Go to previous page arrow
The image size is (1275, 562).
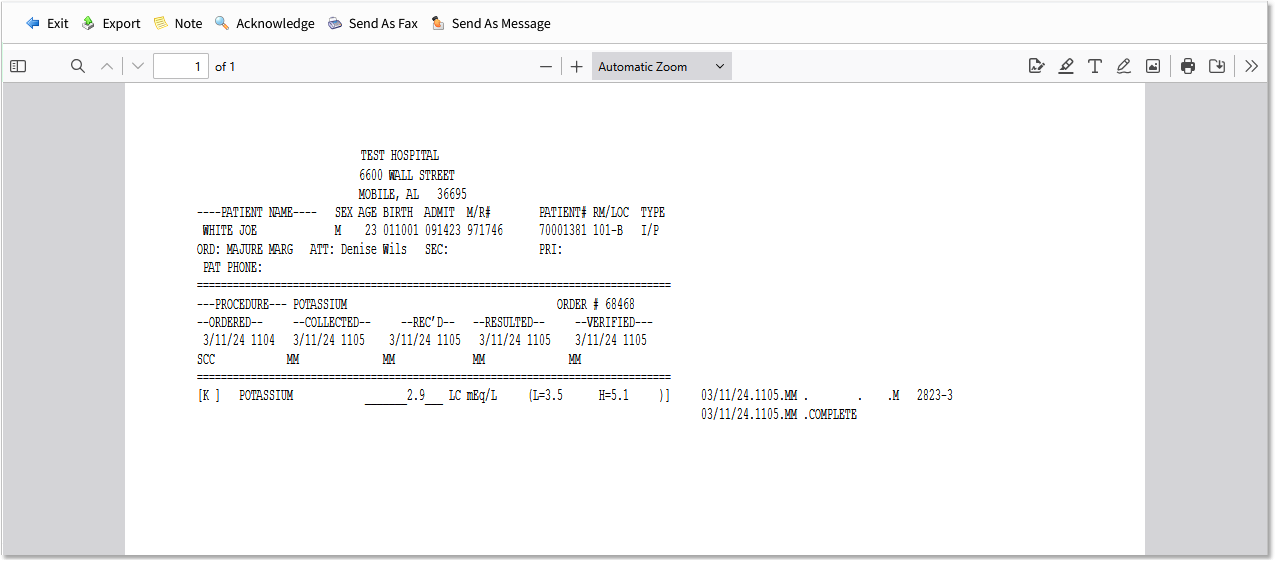pyautogui.click(x=107, y=66)
